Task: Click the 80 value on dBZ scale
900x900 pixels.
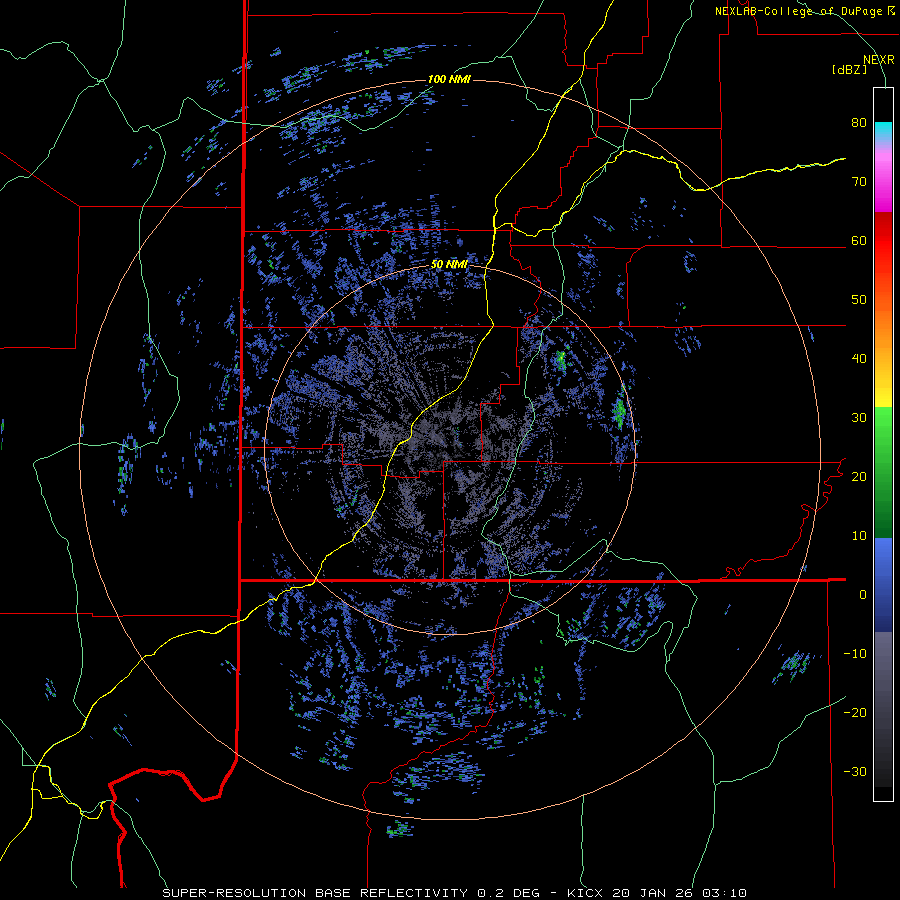Action: click(859, 123)
